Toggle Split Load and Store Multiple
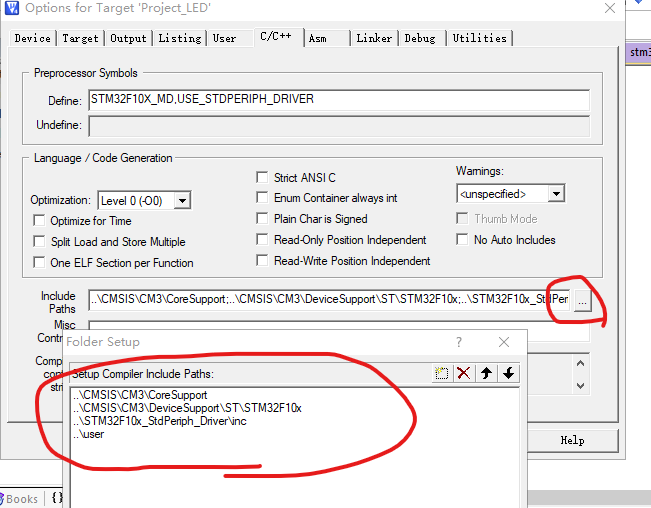651x508 pixels. click(39, 242)
